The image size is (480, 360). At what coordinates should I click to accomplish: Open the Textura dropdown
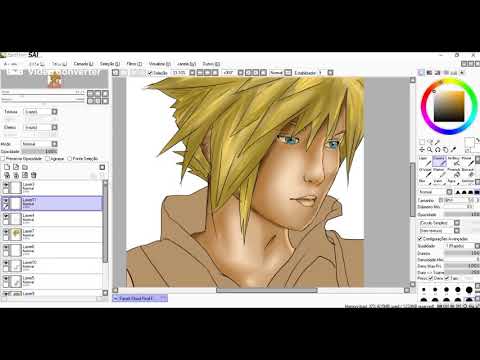coord(41,112)
